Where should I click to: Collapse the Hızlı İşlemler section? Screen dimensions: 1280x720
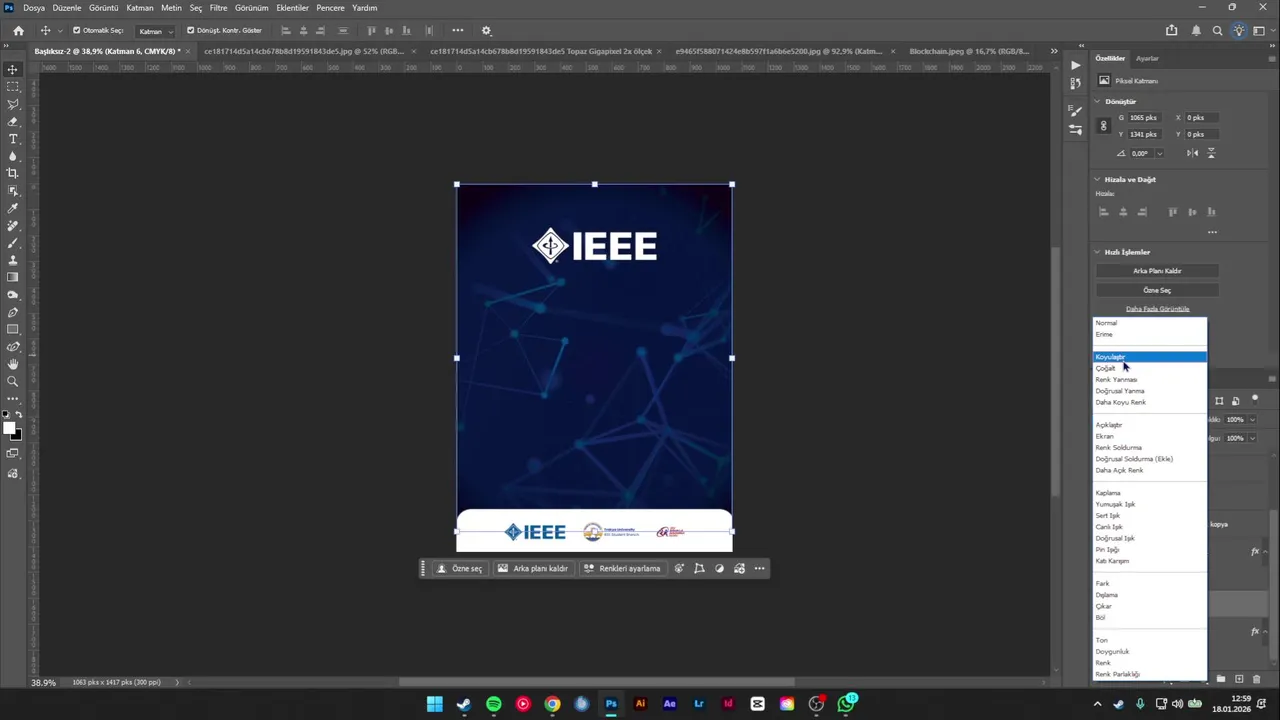coord(1098,252)
